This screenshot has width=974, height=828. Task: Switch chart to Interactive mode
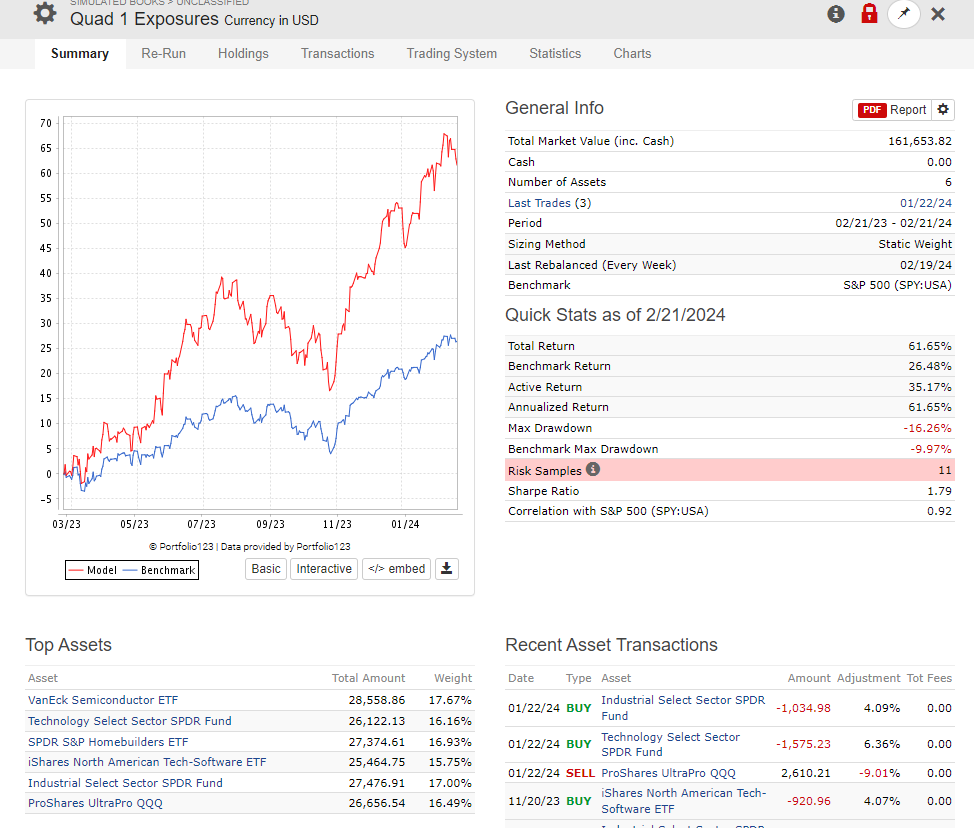point(324,568)
